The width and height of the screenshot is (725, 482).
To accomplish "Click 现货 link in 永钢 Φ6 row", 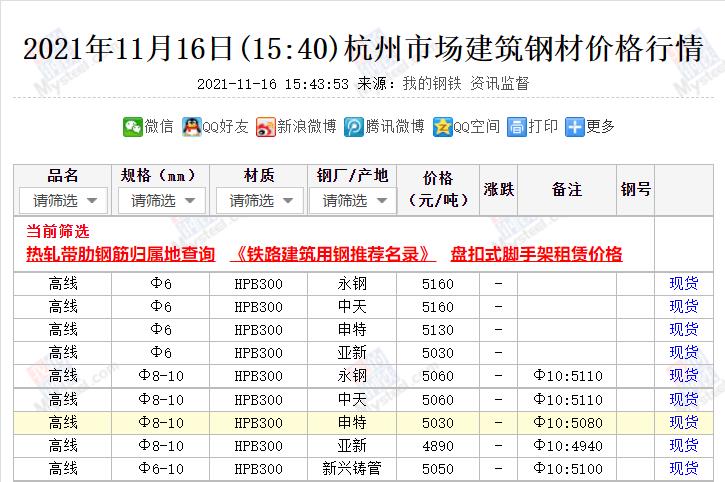I will click(683, 283).
